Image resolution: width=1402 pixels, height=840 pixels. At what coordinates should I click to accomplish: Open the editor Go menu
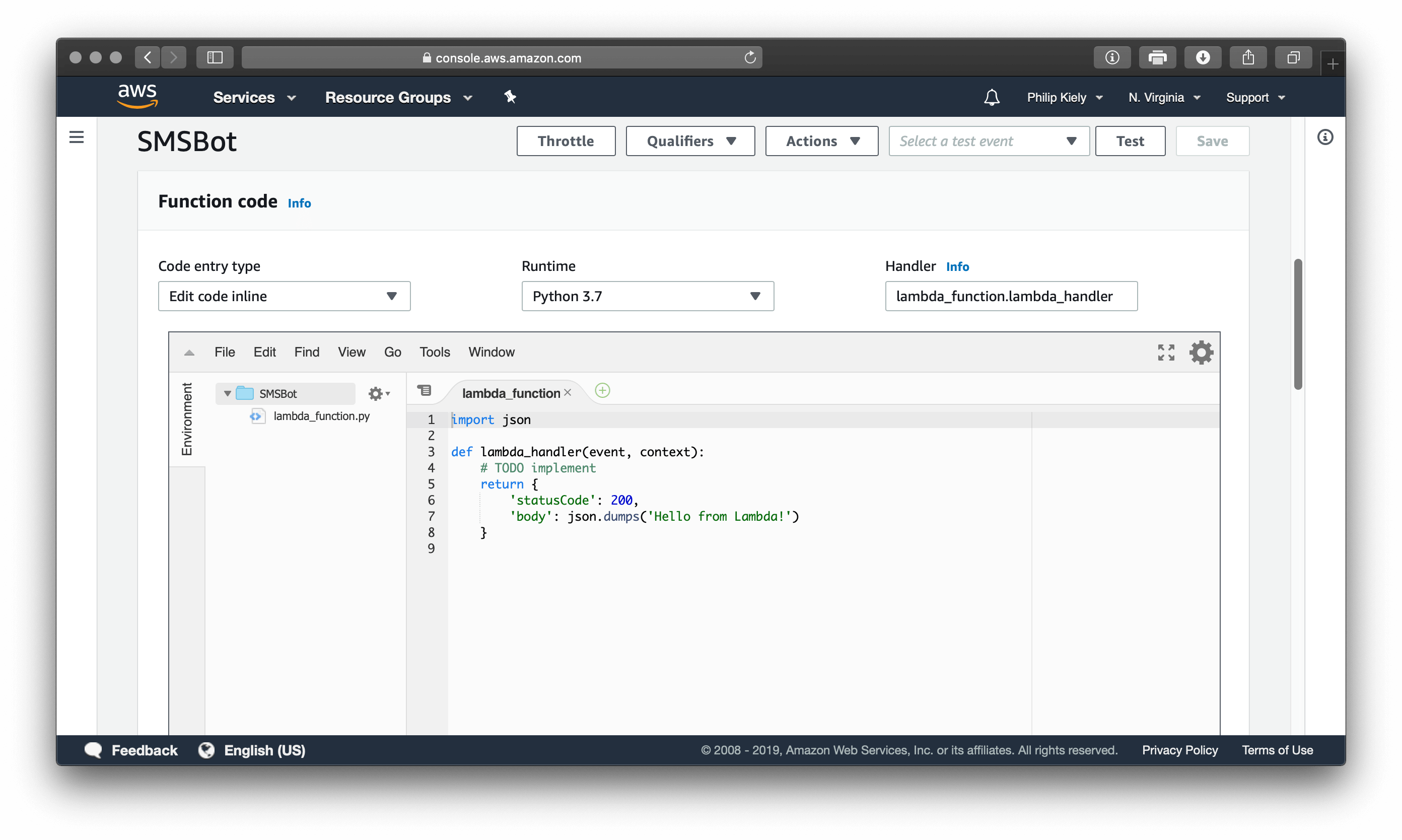click(392, 352)
